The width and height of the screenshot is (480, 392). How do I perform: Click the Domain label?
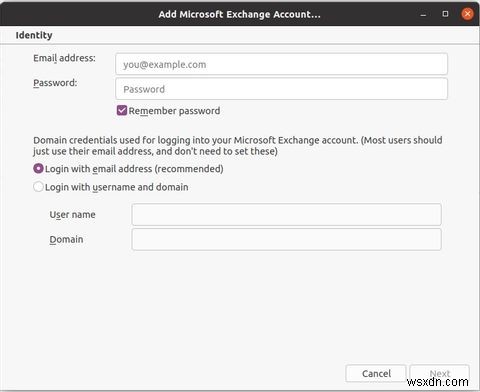tap(66, 239)
